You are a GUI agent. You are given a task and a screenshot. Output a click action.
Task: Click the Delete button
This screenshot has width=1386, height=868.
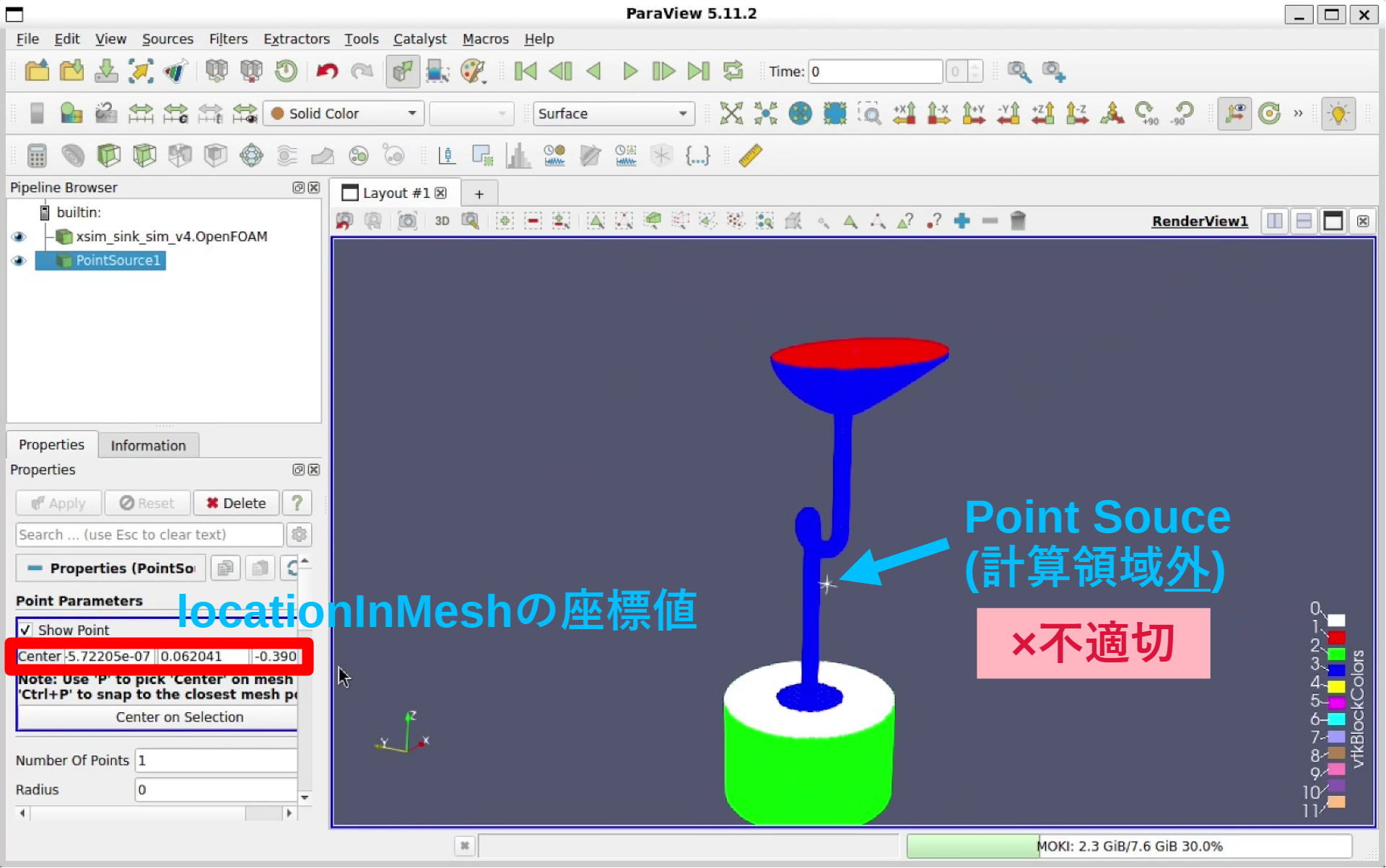(235, 503)
